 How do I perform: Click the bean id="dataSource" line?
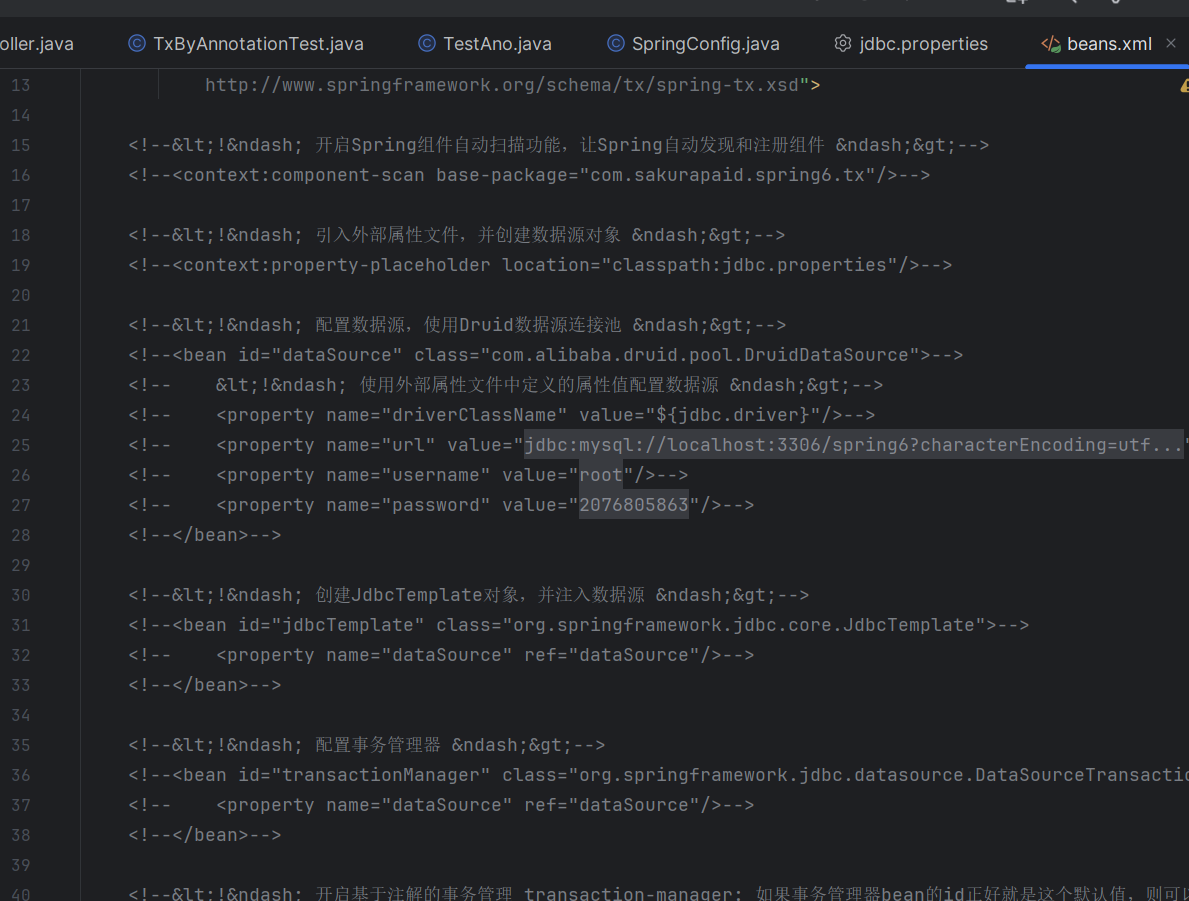coord(546,355)
